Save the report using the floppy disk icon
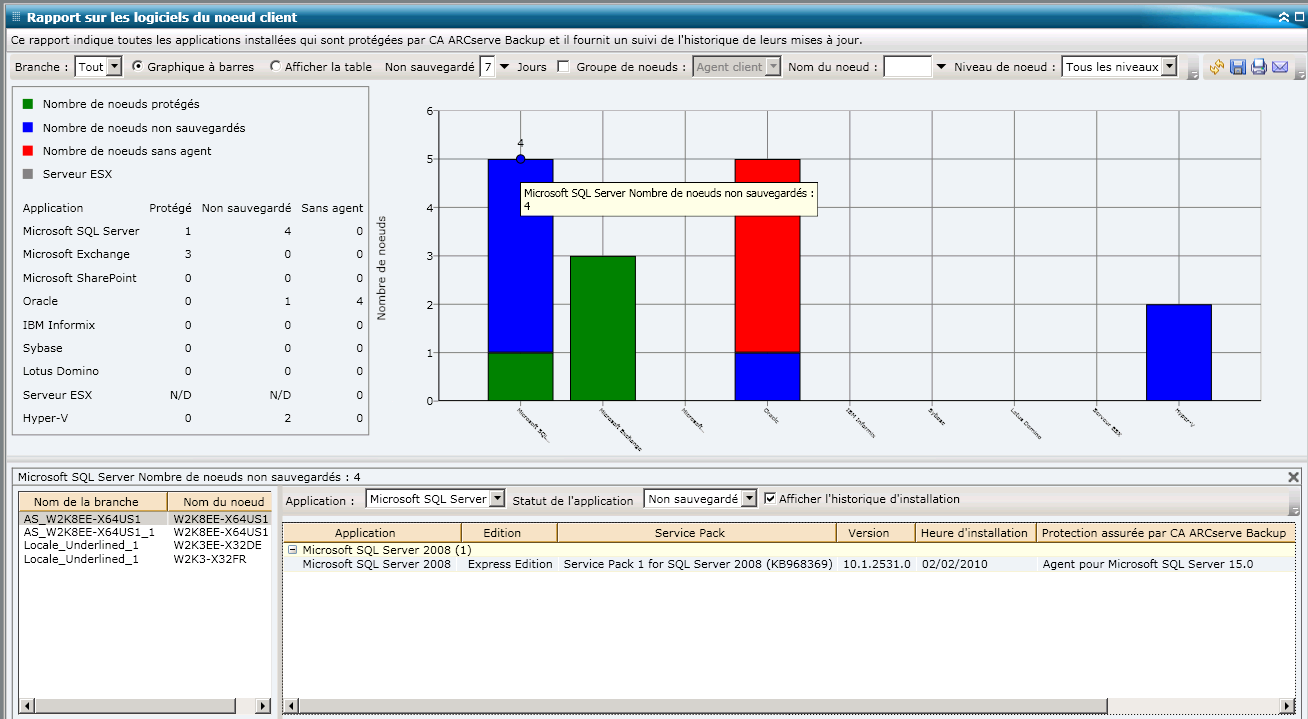The height and width of the screenshot is (719, 1308). 1237,67
